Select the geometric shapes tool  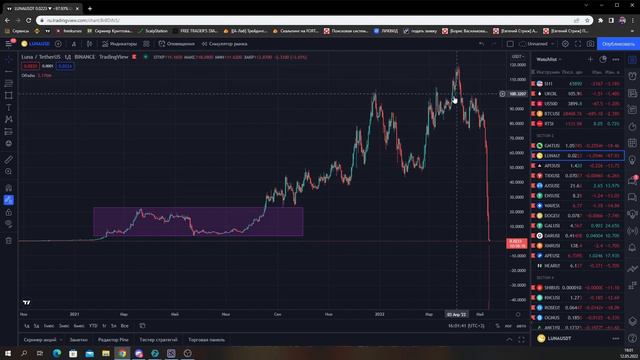9,96
